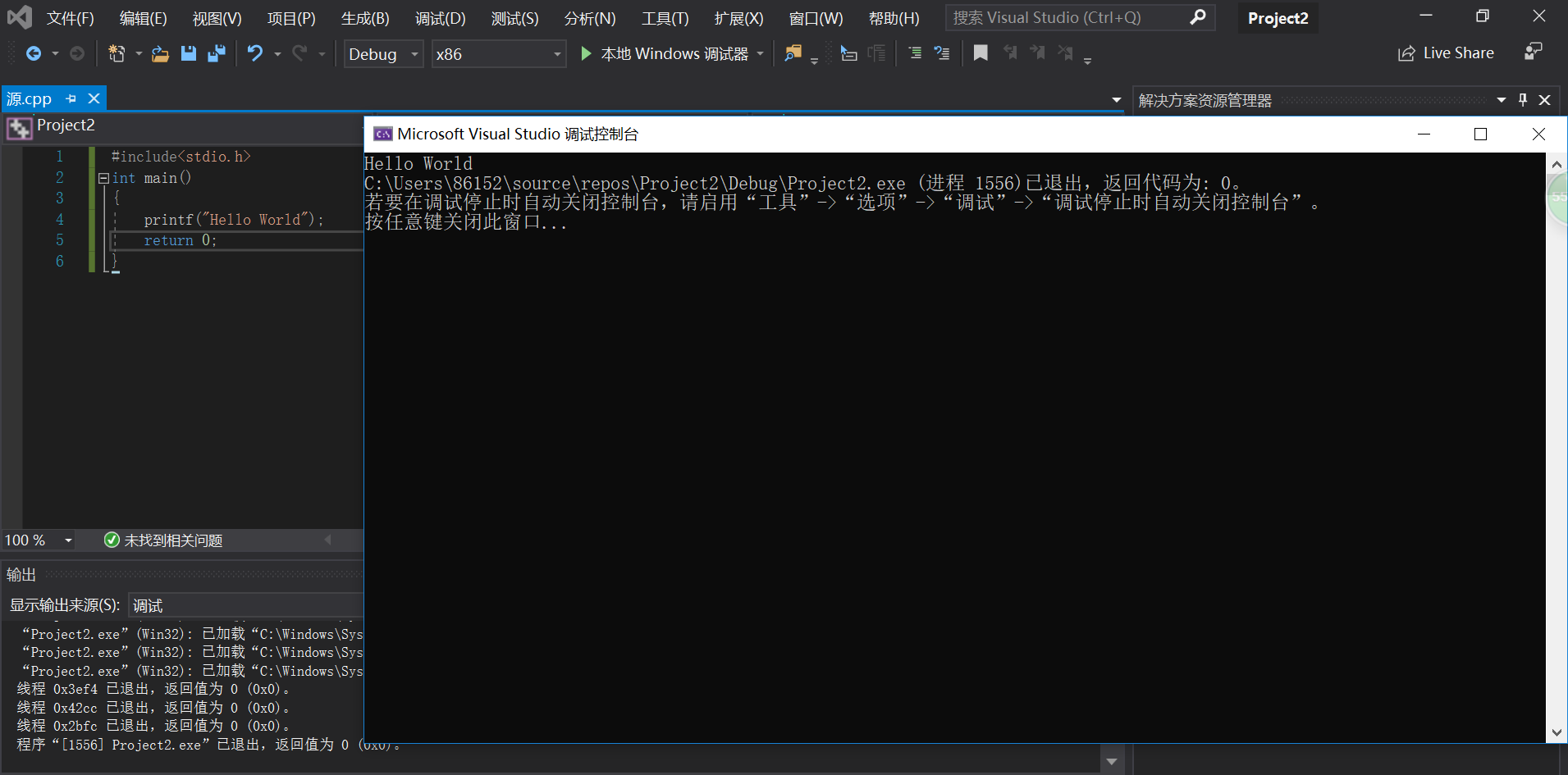
Task: Toggle a bookmark on current line
Action: click(x=981, y=53)
